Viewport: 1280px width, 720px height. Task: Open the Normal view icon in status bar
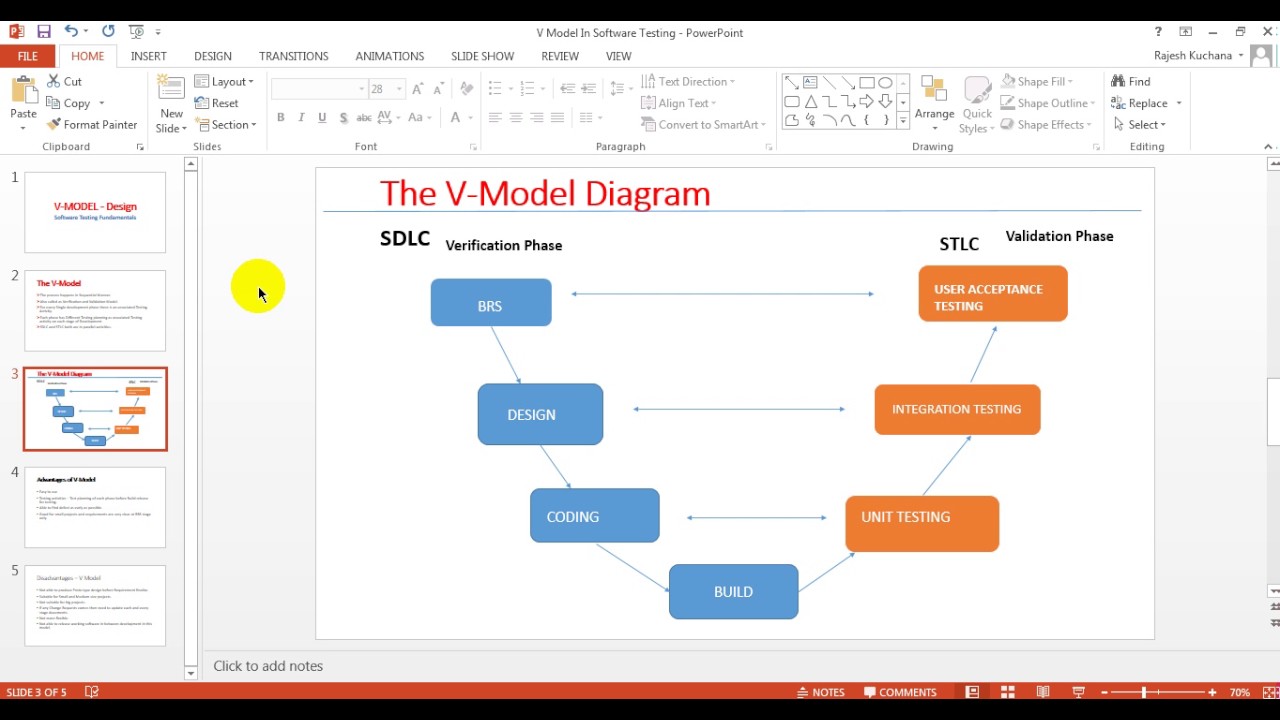click(972, 692)
